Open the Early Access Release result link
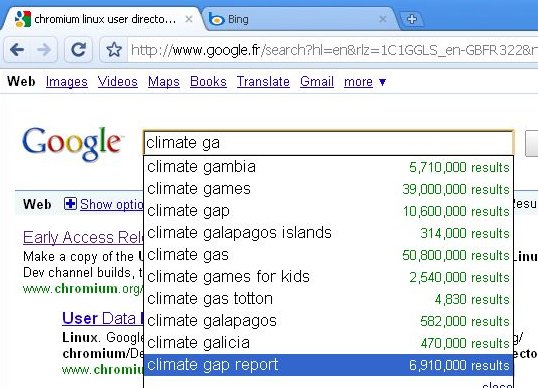 83,237
